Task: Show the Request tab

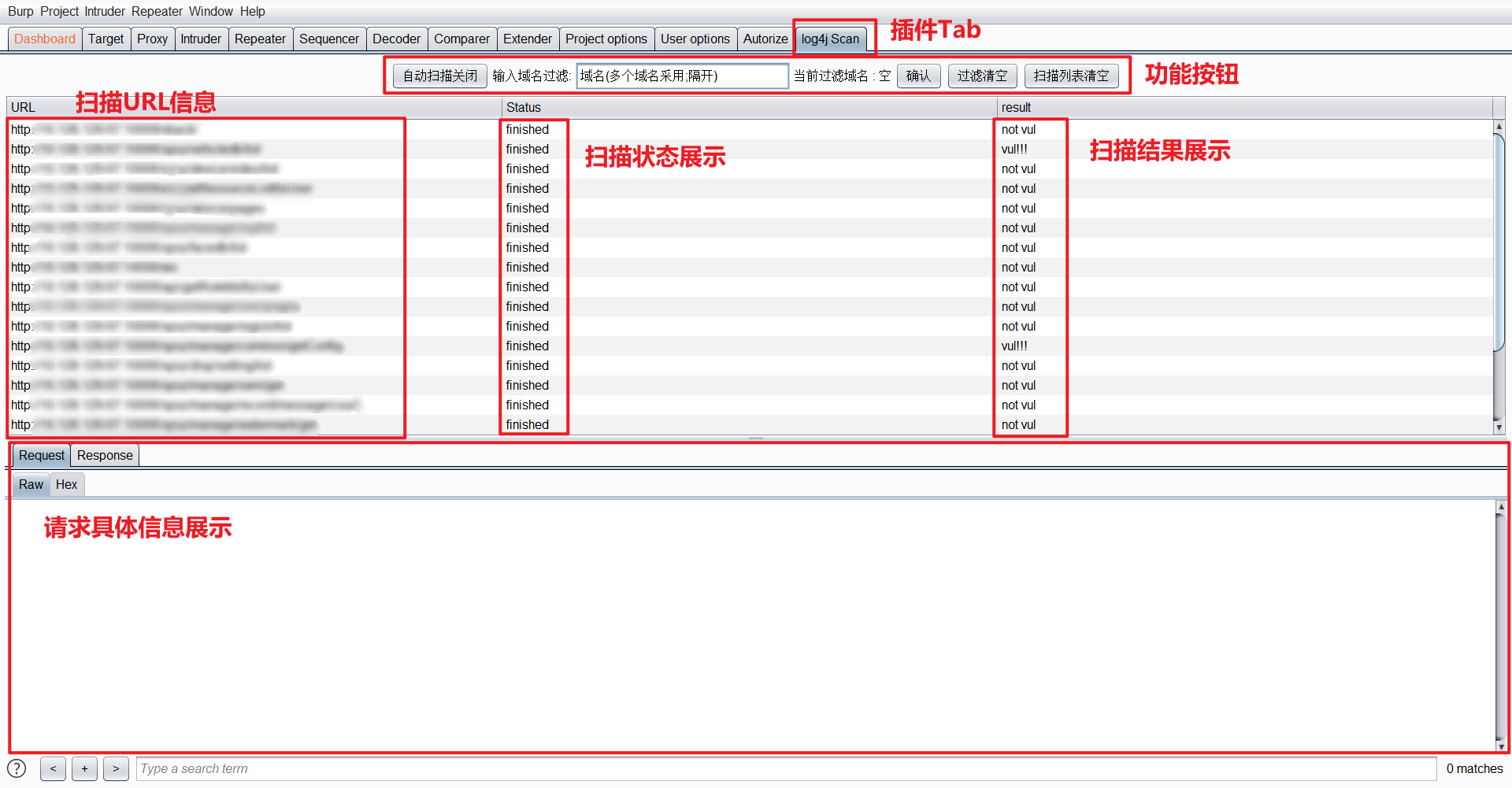Action: (42, 456)
